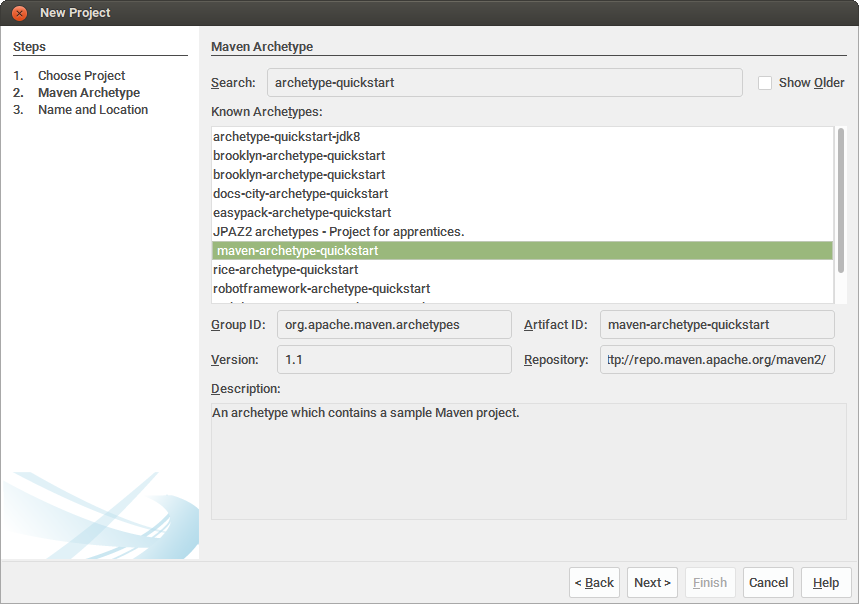Proceed with the Next button
Screen dimensions: 859x604
[x=652, y=582]
